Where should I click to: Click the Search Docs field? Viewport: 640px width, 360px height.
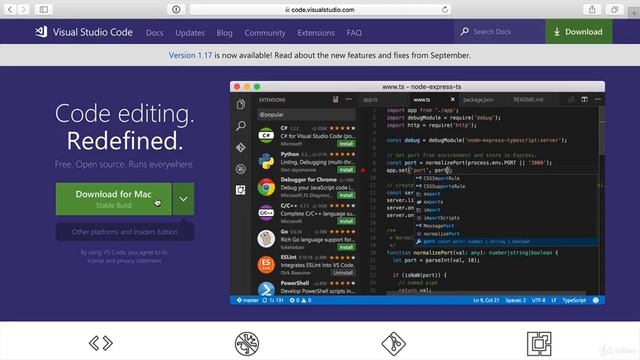tap(500, 31)
